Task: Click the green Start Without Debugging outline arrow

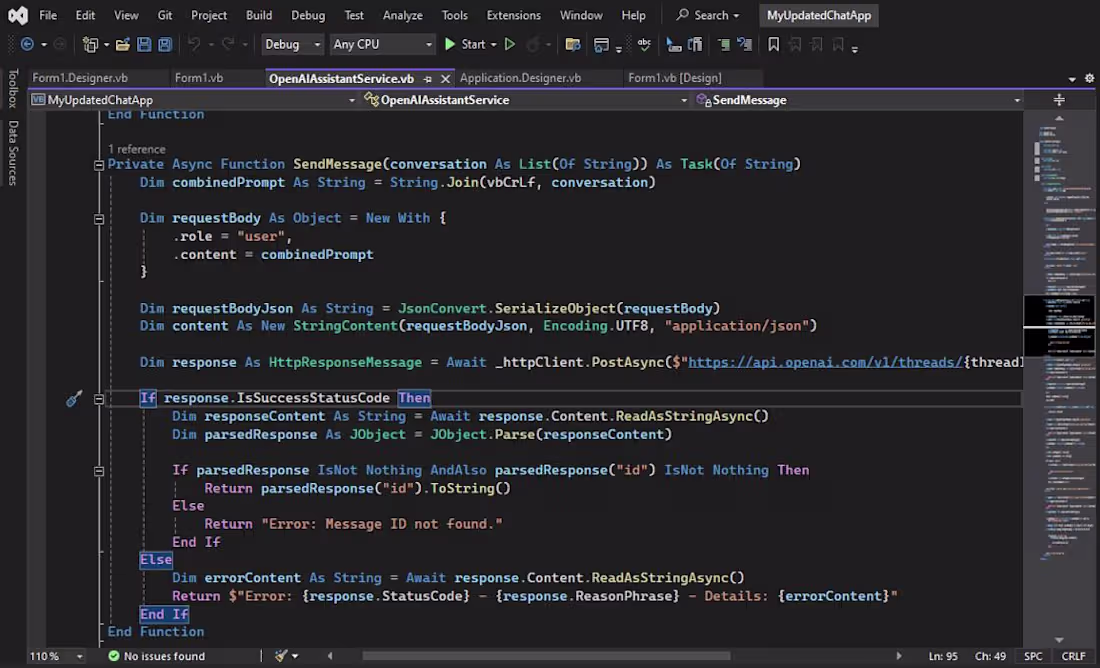Action: [x=510, y=44]
